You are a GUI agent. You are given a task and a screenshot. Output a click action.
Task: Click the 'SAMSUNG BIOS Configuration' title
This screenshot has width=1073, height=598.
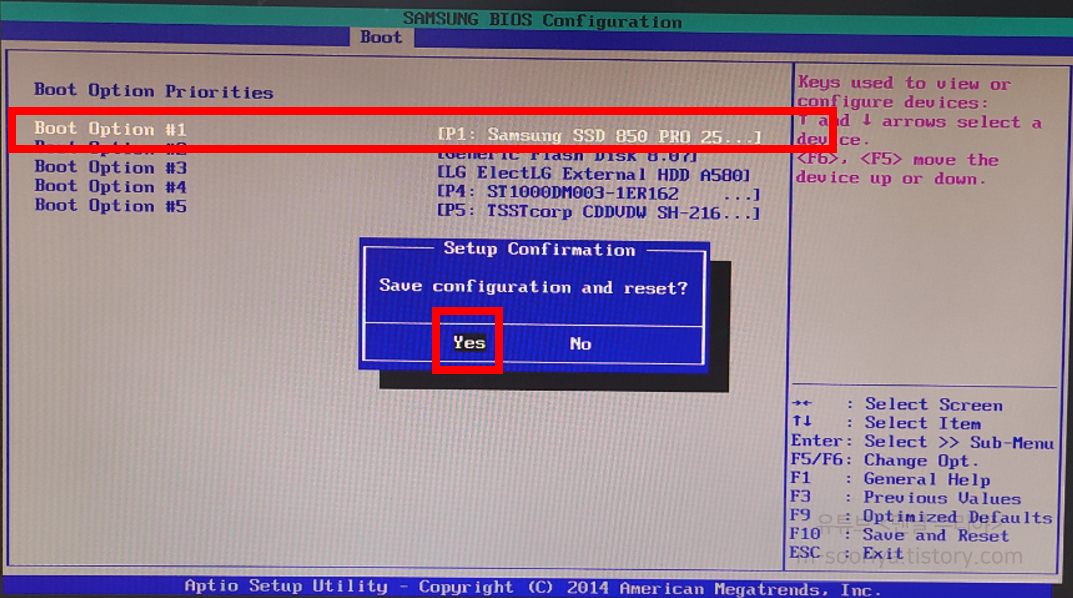point(542,20)
